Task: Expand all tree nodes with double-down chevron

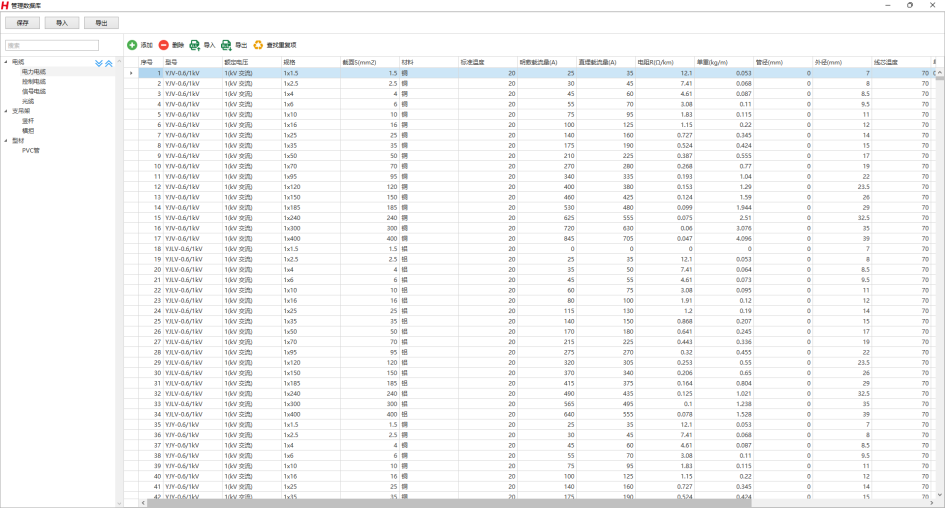Action: [x=99, y=63]
